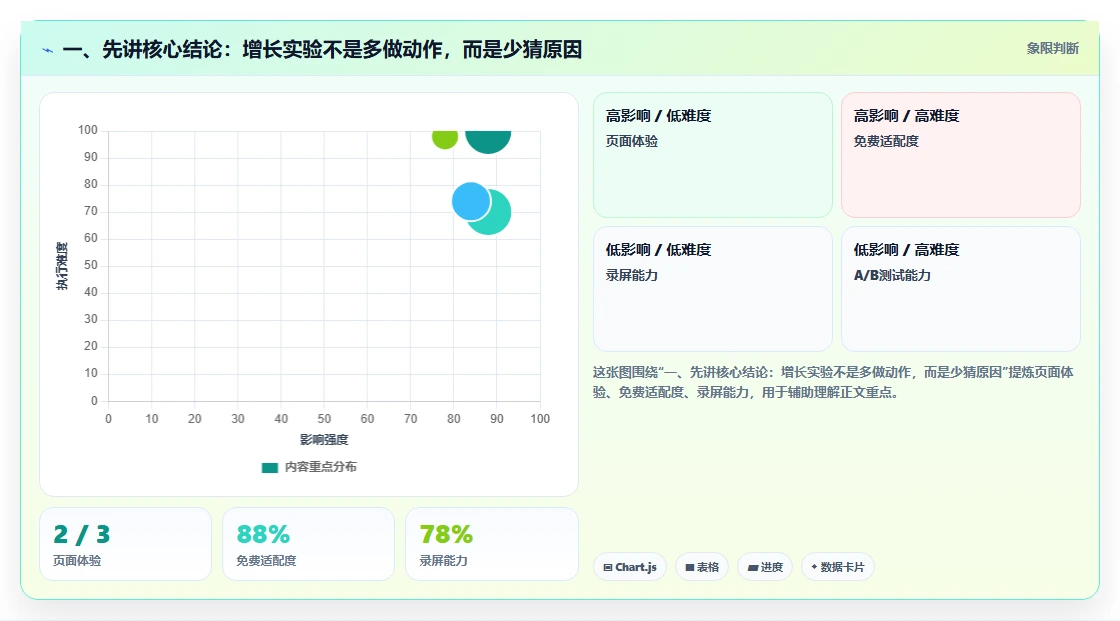Click the 数据卡片 tag

[x=838, y=567]
